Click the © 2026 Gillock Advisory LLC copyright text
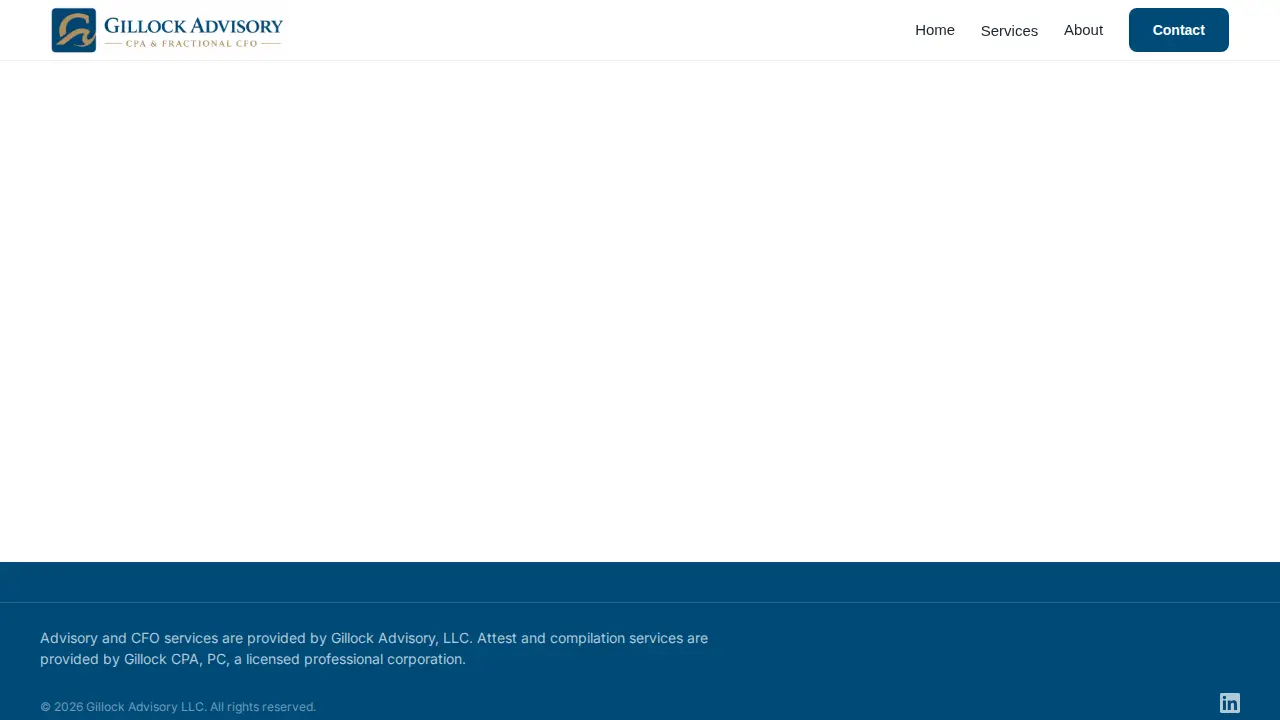 click(178, 707)
